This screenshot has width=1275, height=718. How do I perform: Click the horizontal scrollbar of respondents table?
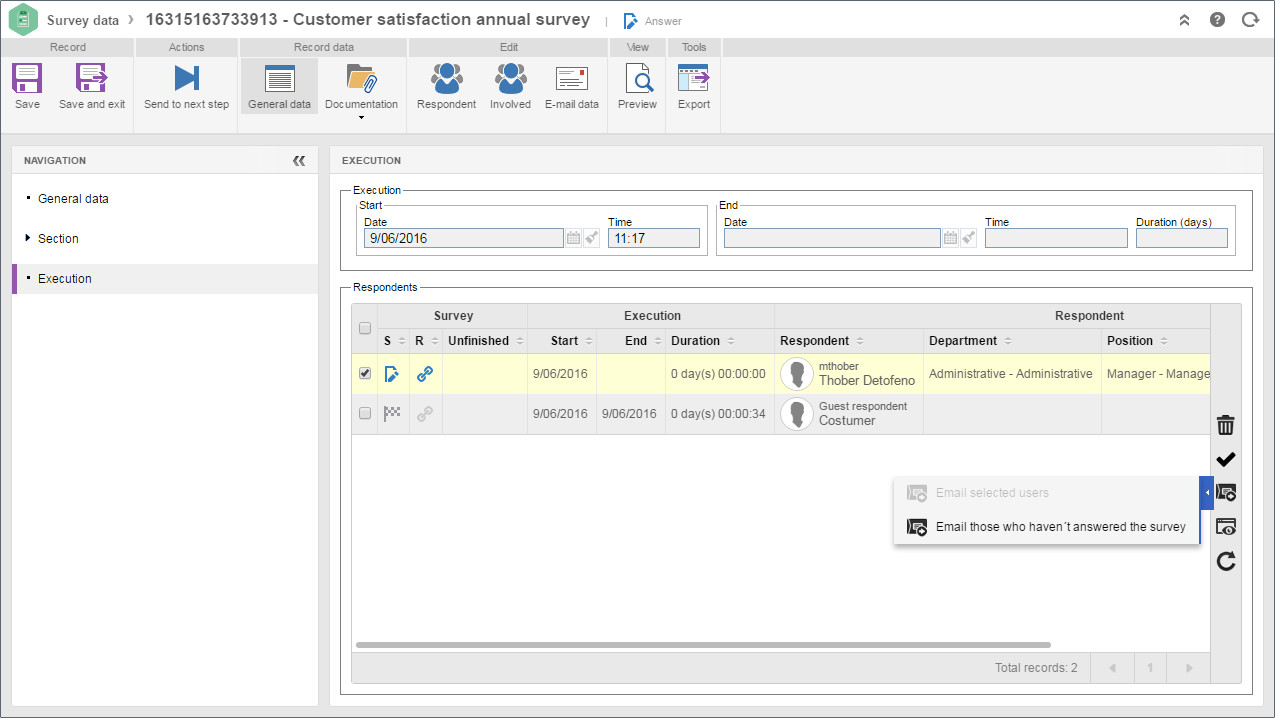703,645
